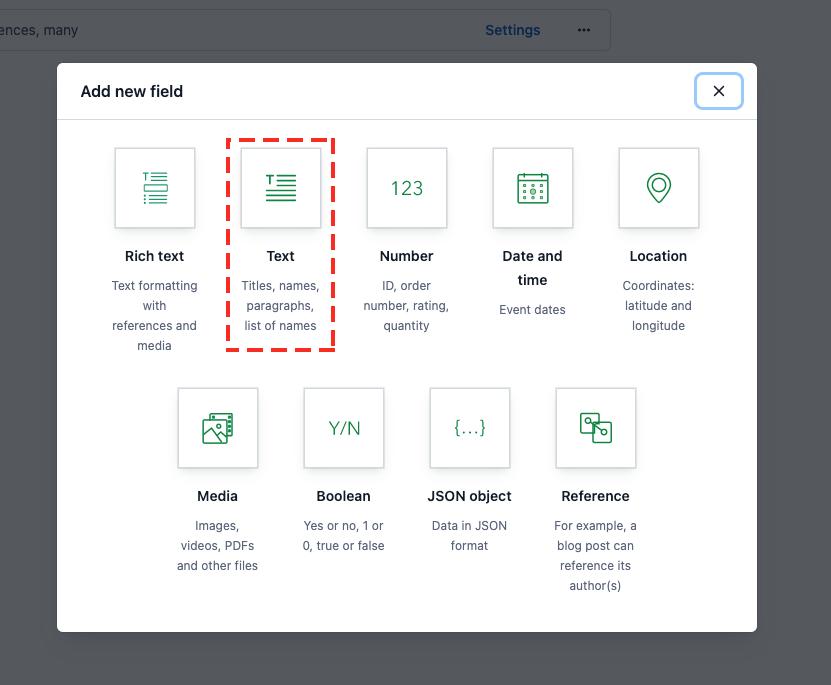The height and width of the screenshot is (685, 831).
Task: Click the 'Boolean' label
Action: pyautogui.click(x=343, y=496)
